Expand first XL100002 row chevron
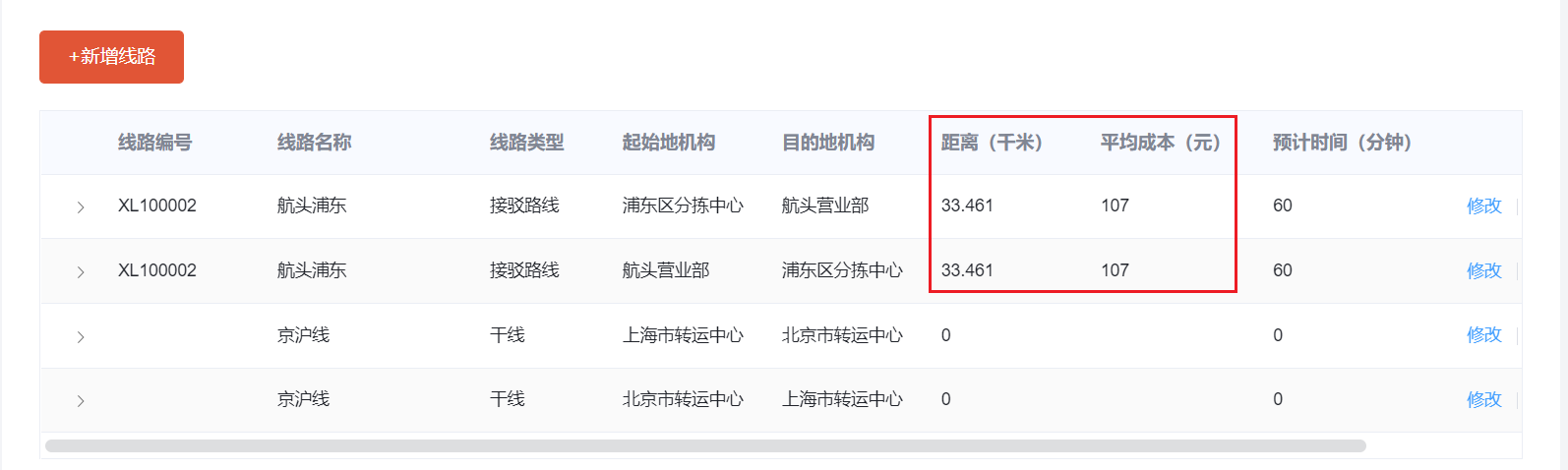 tap(81, 207)
